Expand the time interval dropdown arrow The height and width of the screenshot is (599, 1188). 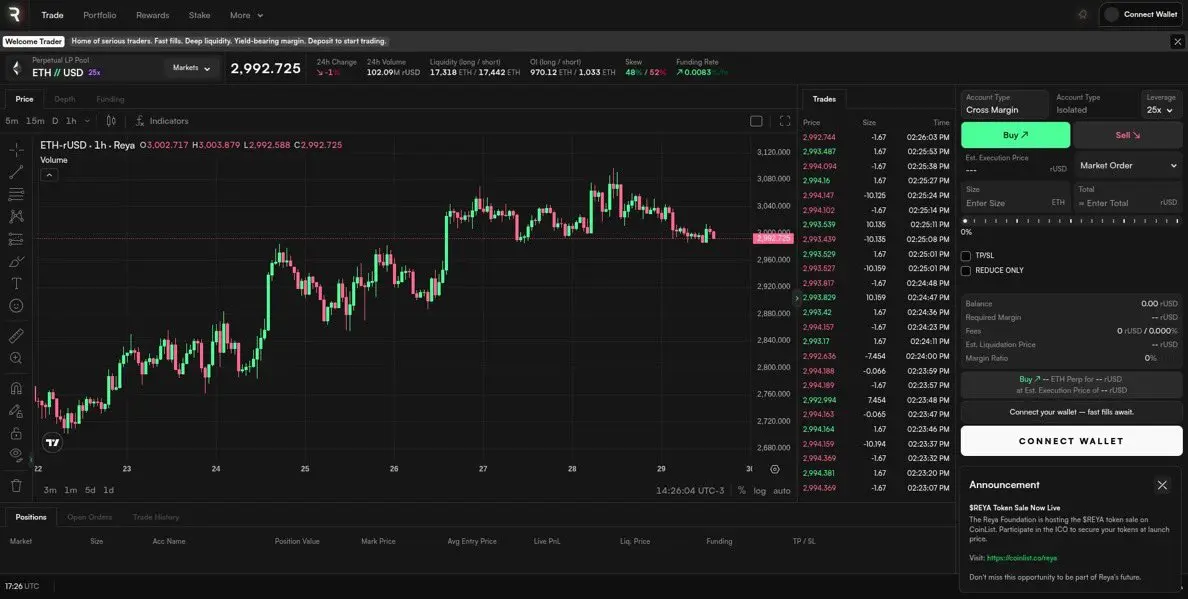[x=87, y=121]
